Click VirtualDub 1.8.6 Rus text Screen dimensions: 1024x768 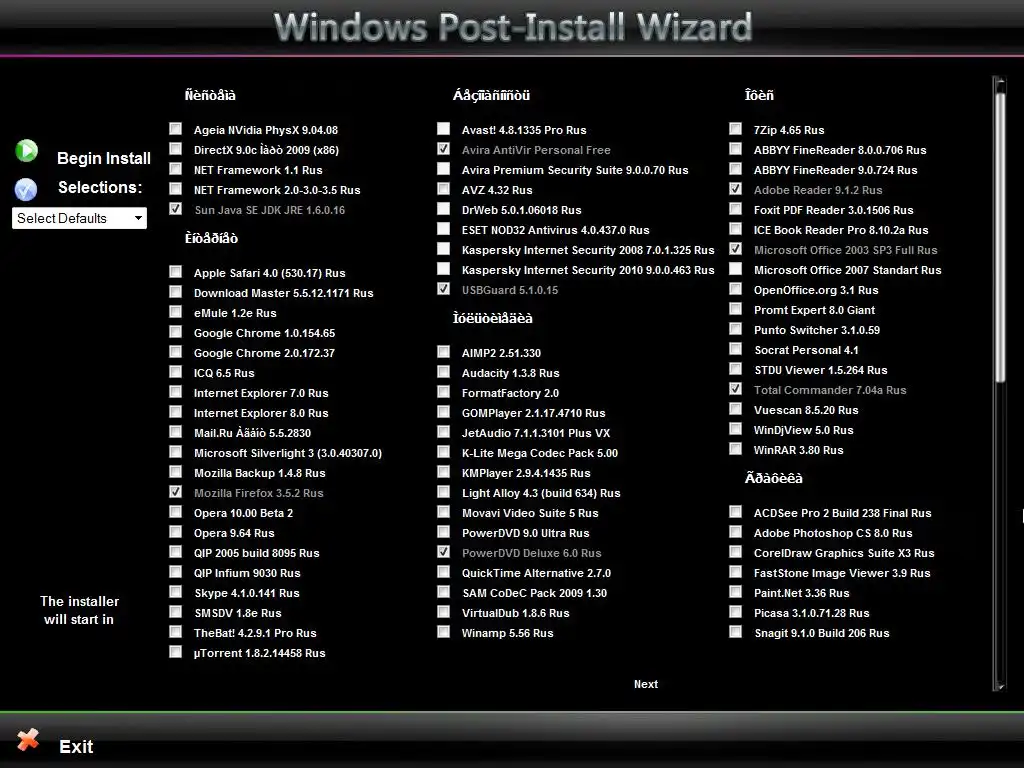click(x=516, y=613)
